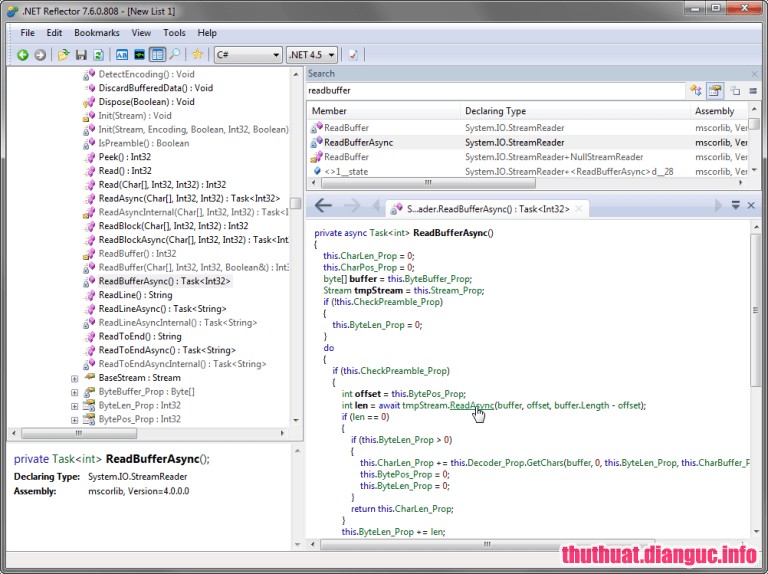The height and width of the screenshot is (574, 768).
Task: Click the last toolbar icon with red checkmark
Action: point(353,55)
